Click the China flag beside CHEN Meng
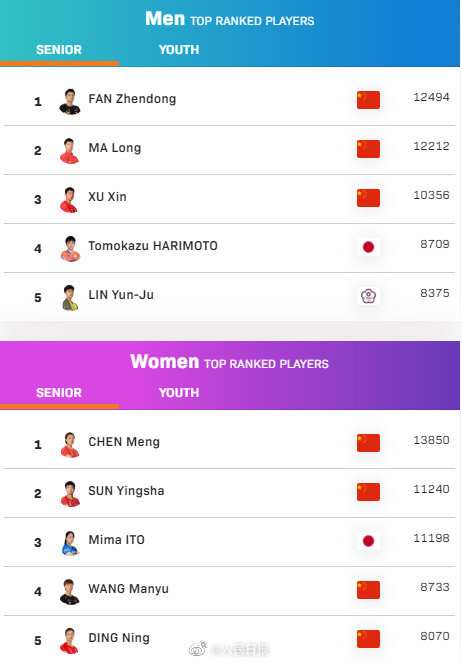Screen dimensions: 461x664 pos(368,443)
